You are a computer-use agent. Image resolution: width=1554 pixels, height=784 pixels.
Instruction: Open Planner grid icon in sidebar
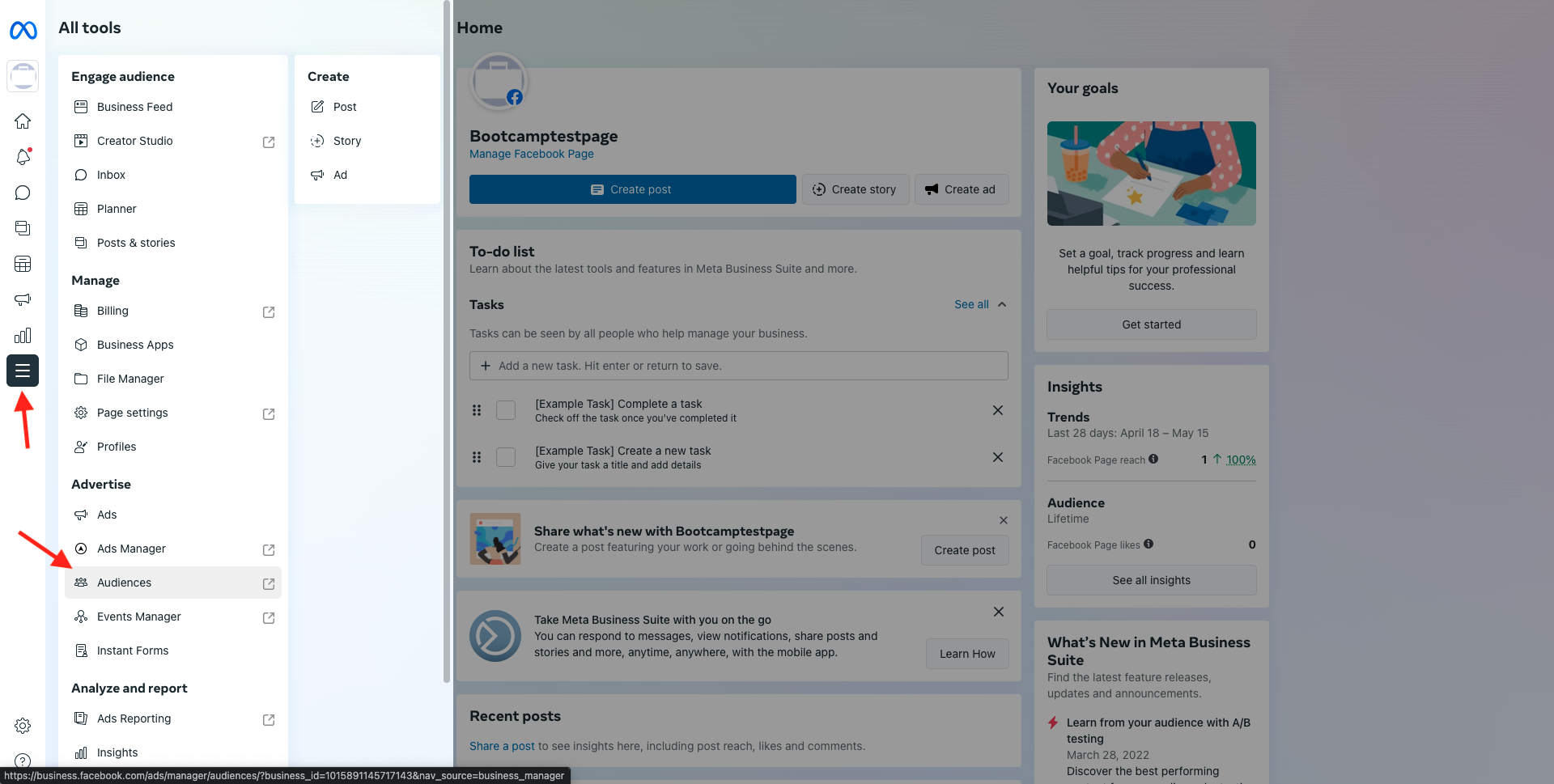coord(23,264)
